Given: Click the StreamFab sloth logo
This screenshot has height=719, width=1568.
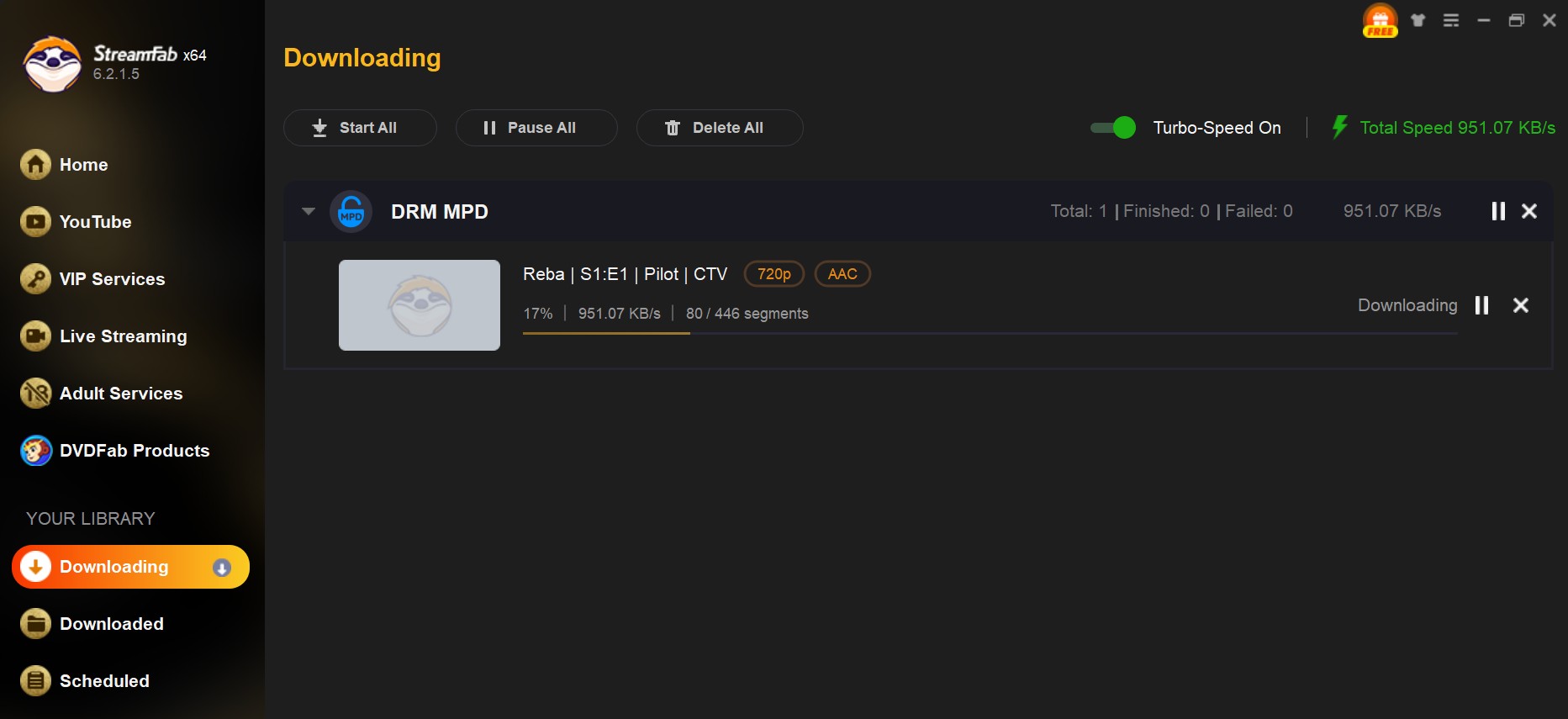Looking at the screenshot, I should 52,64.
